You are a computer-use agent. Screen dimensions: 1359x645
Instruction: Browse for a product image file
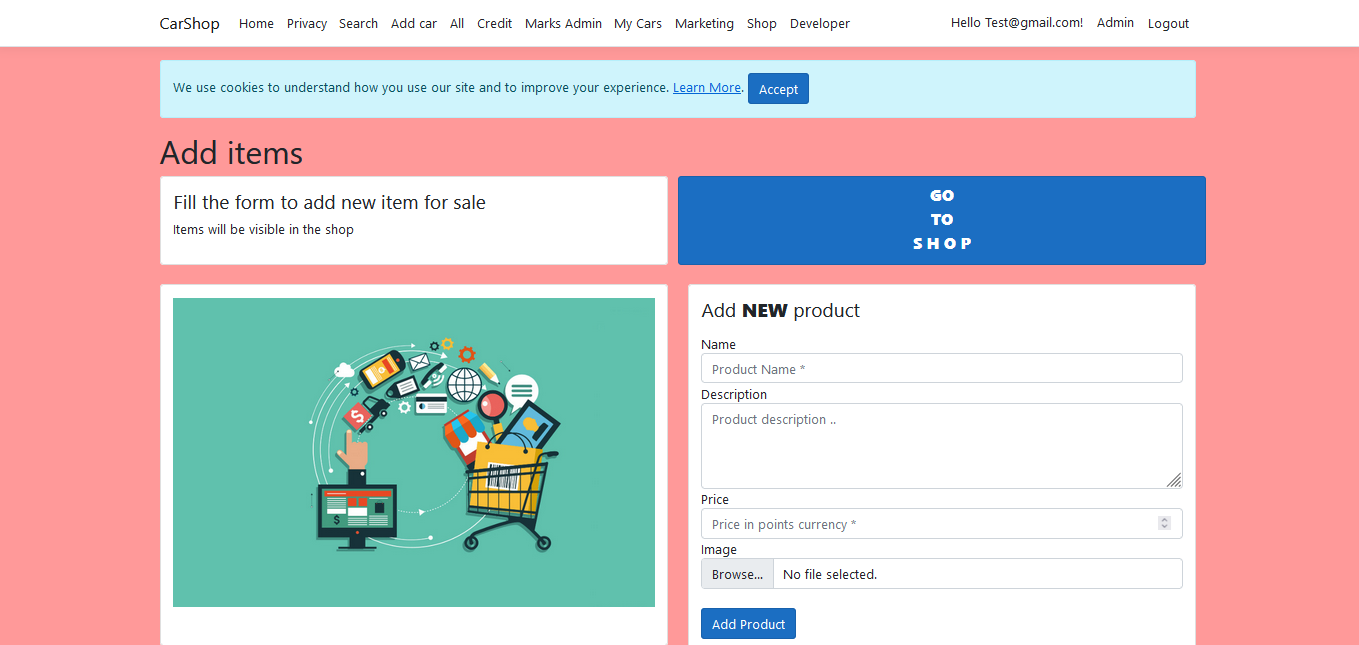pos(736,573)
